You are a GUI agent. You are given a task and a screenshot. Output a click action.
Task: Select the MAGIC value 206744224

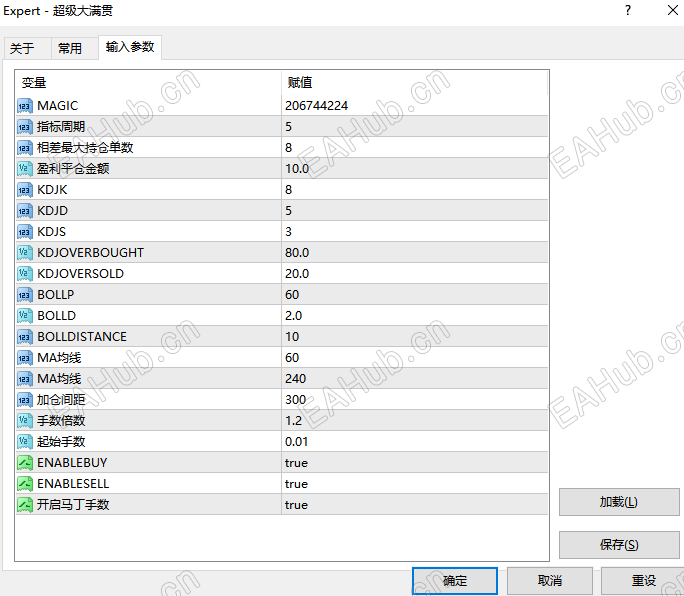point(317,106)
